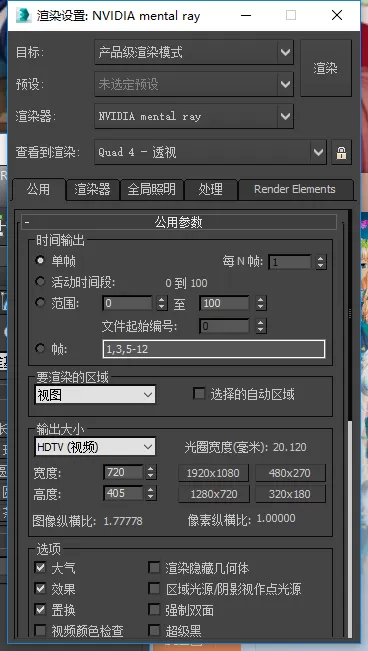Select the 单帧 single frame radio button
The width and height of the screenshot is (368, 651).
click(x=40, y=261)
